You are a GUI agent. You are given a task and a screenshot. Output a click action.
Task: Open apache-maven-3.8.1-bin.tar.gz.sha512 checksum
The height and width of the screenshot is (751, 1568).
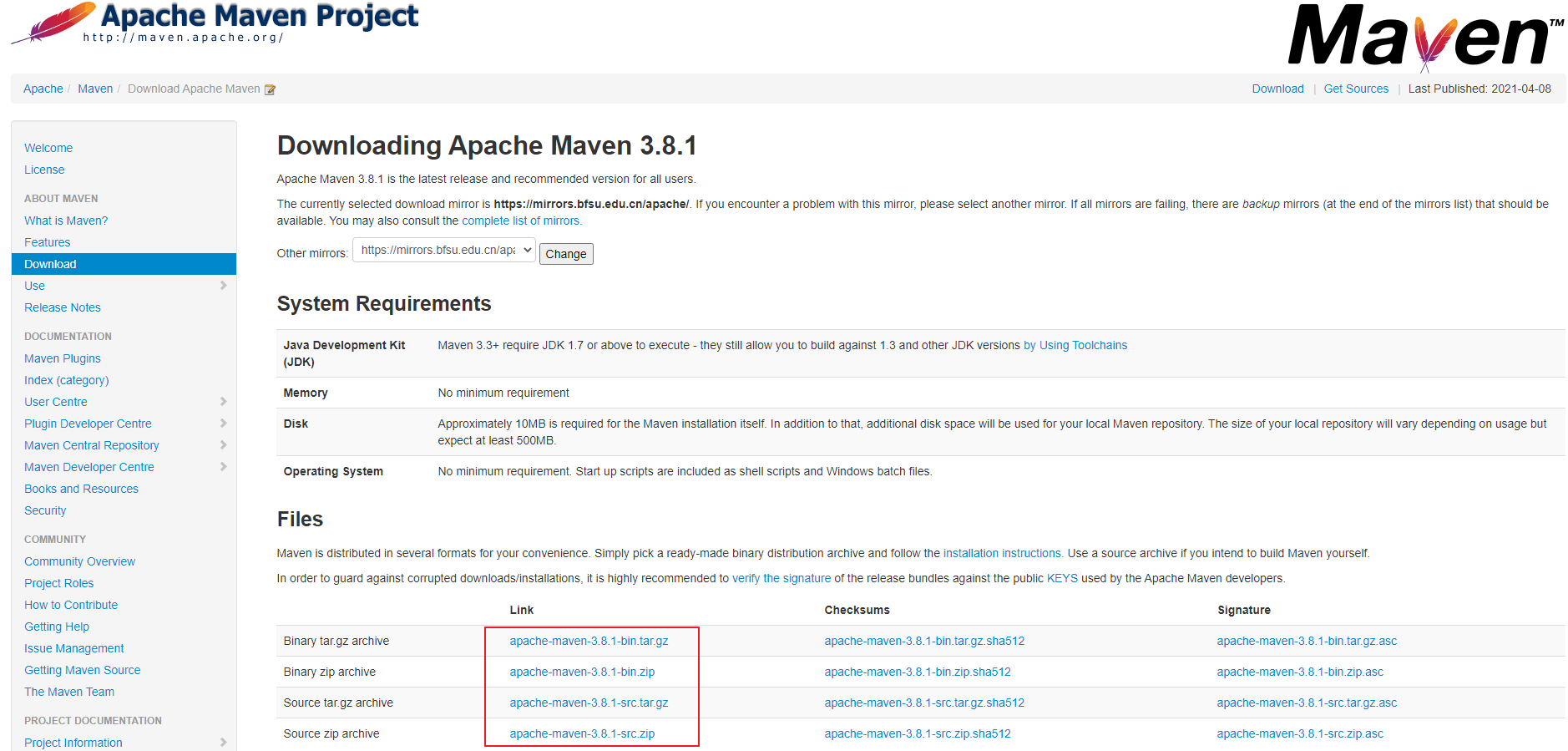[924, 641]
